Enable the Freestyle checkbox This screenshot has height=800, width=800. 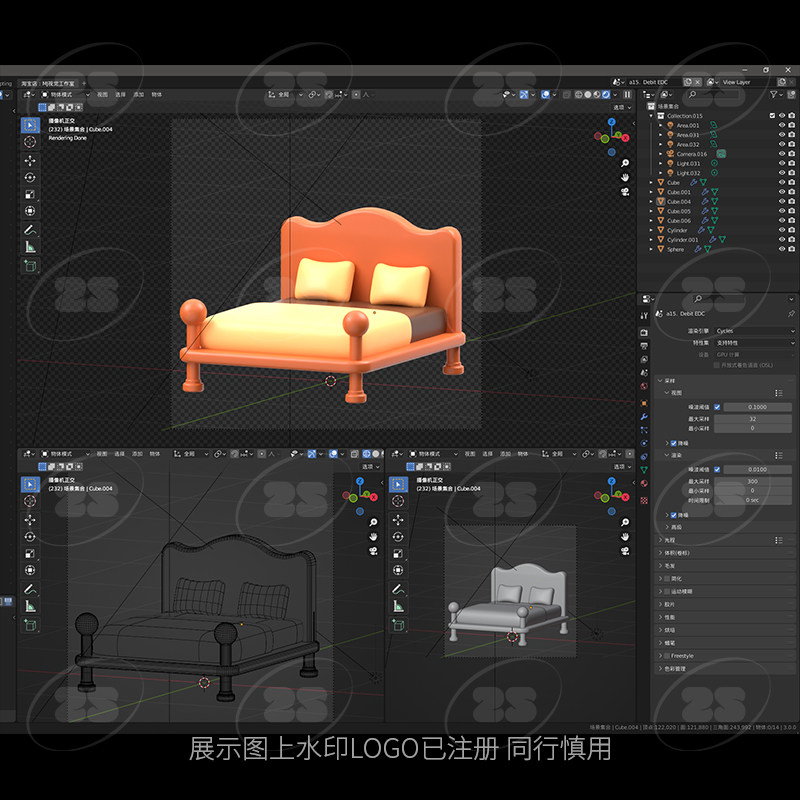(667, 656)
